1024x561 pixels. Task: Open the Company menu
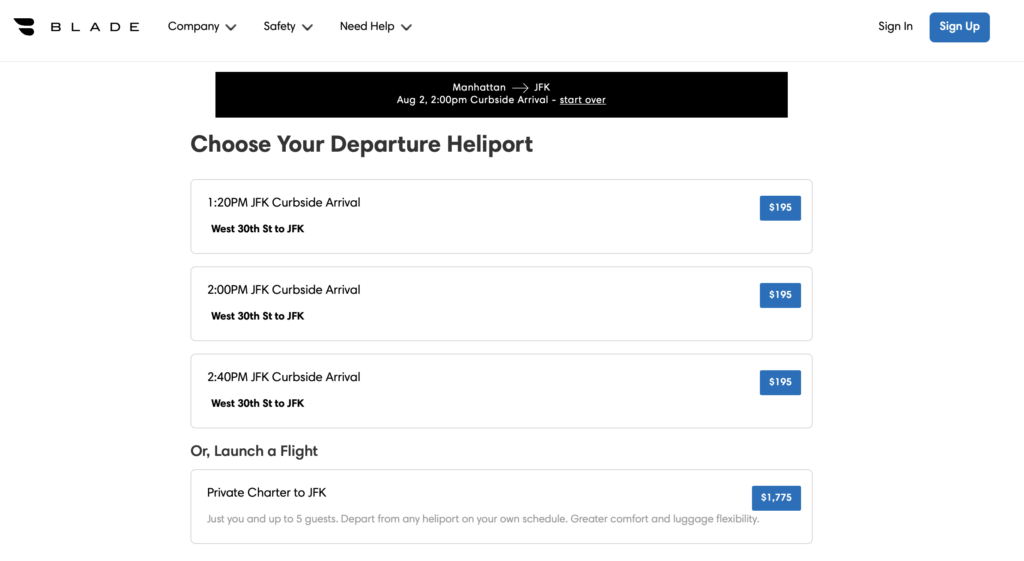pyautogui.click(x=194, y=27)
